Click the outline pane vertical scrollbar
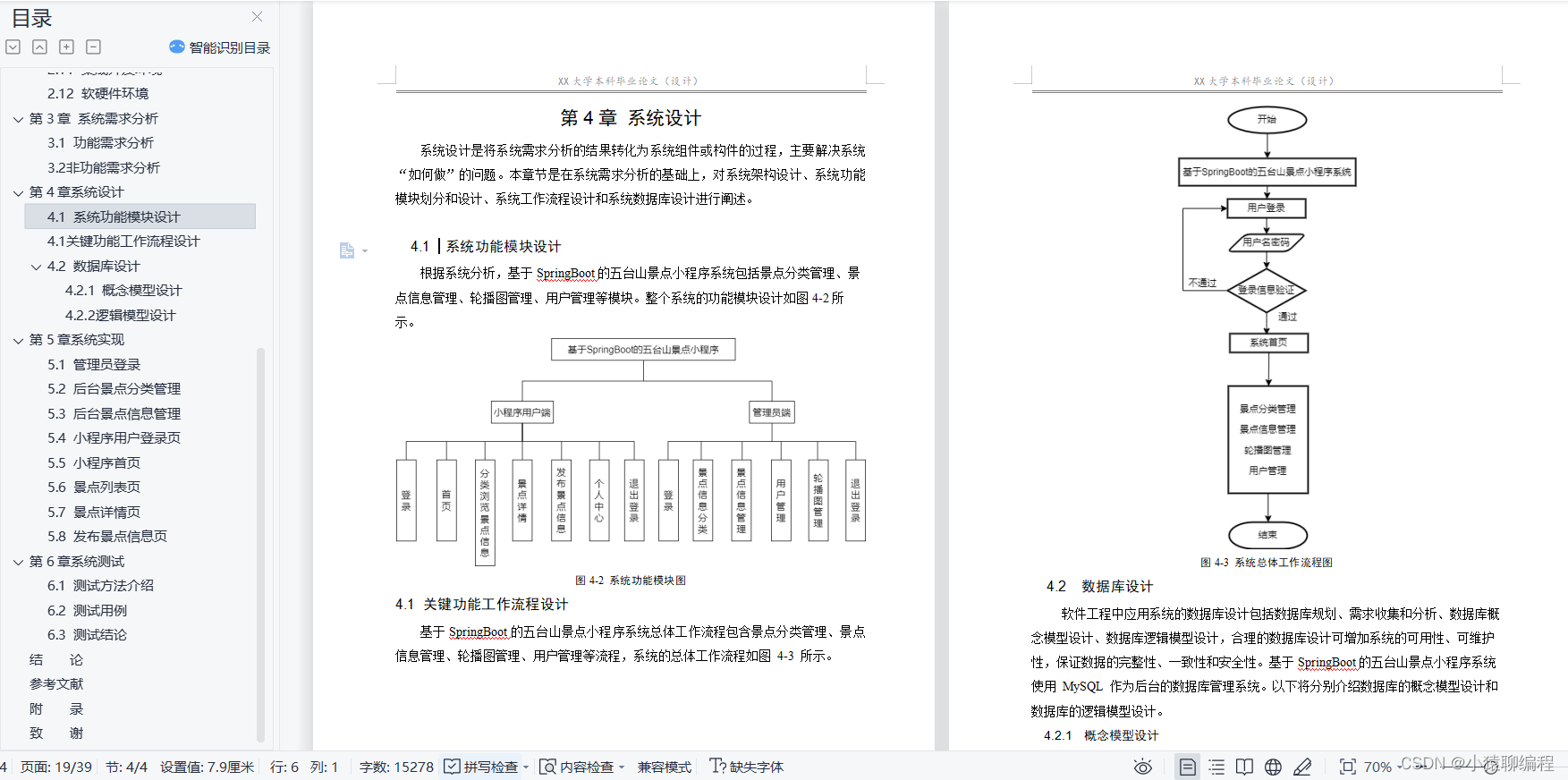The width and height of the screenshot is (1568, 780). (261, 544)
